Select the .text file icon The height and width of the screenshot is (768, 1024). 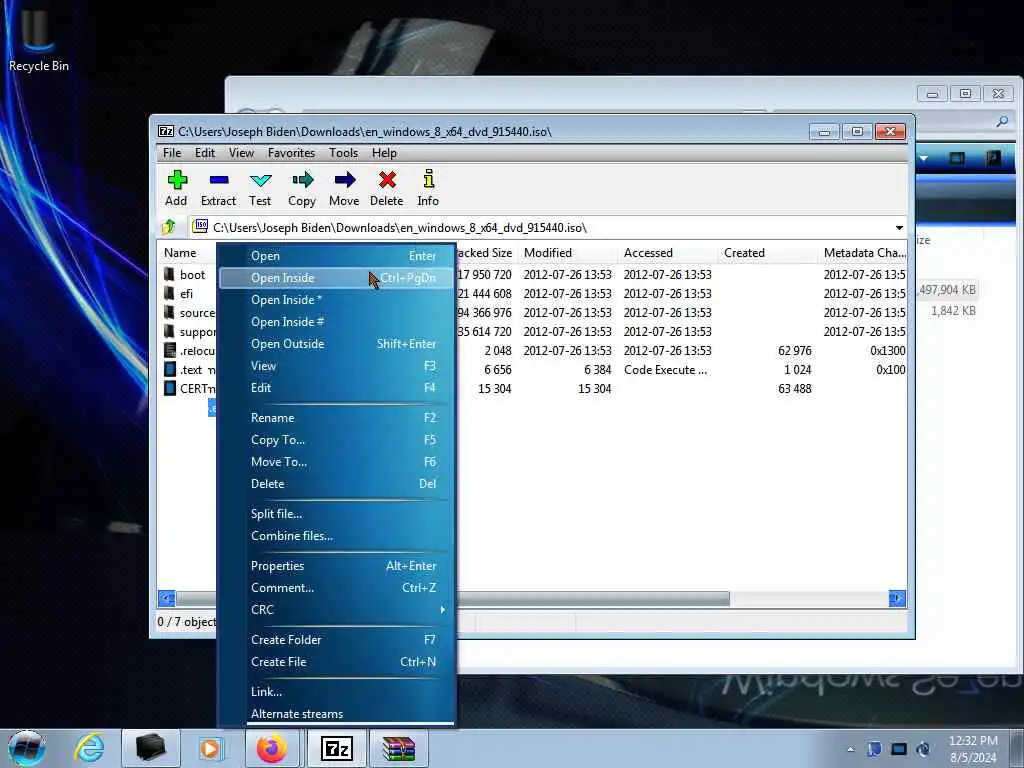pos(170,369)
